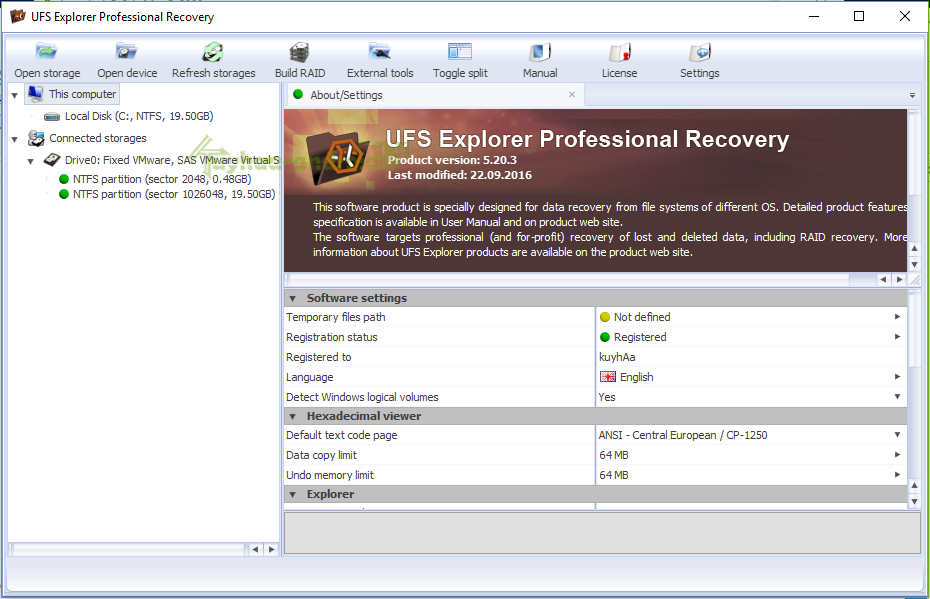This screenshot has height=599, width=930.
Task: Click the Not defined status value
Action: pyautogui.click(x=642, y=317)
